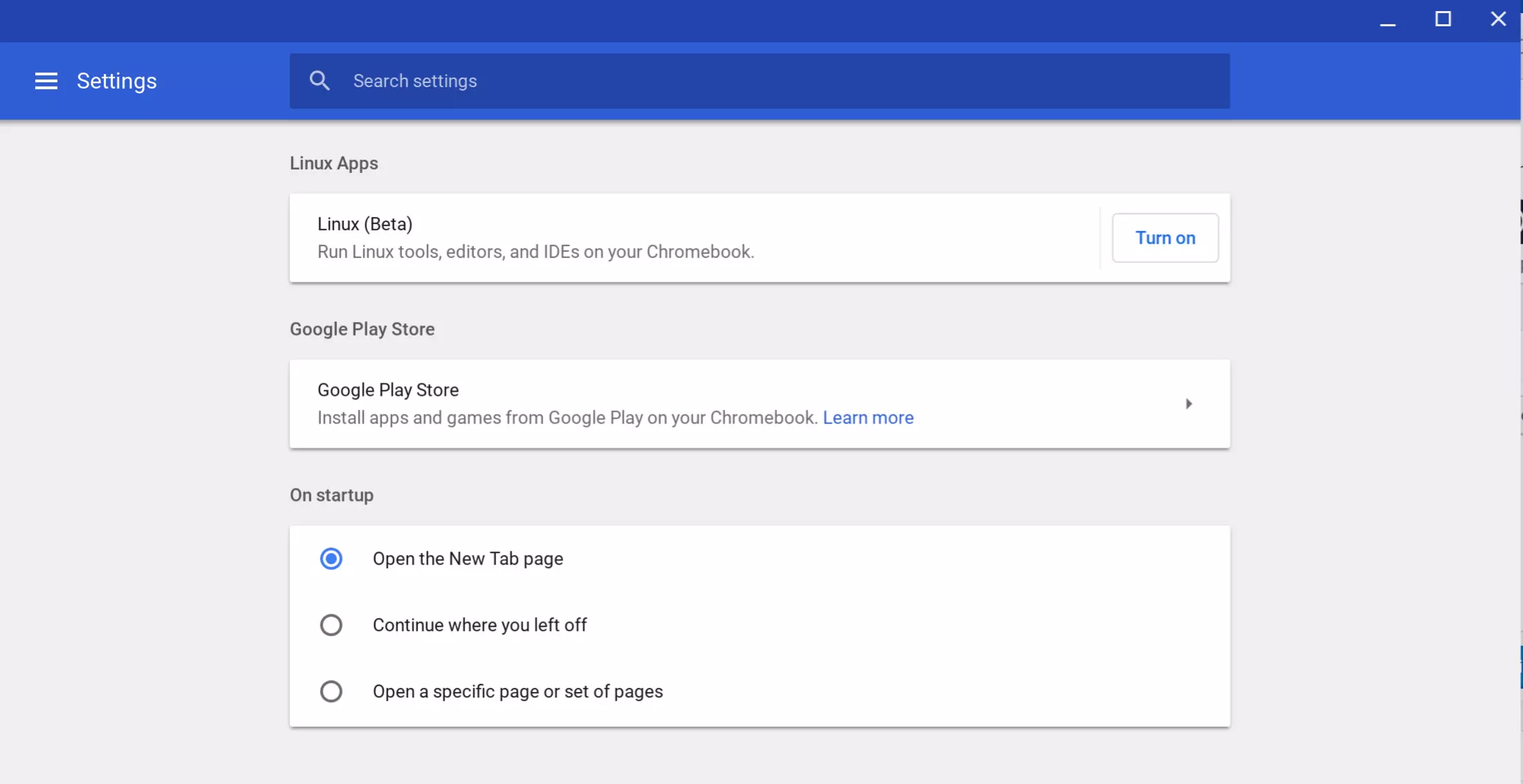Click the Linux (Beta) row title
Image resolution: width=1523 pixels, height=784 pixels.
(x=365, y=224)
